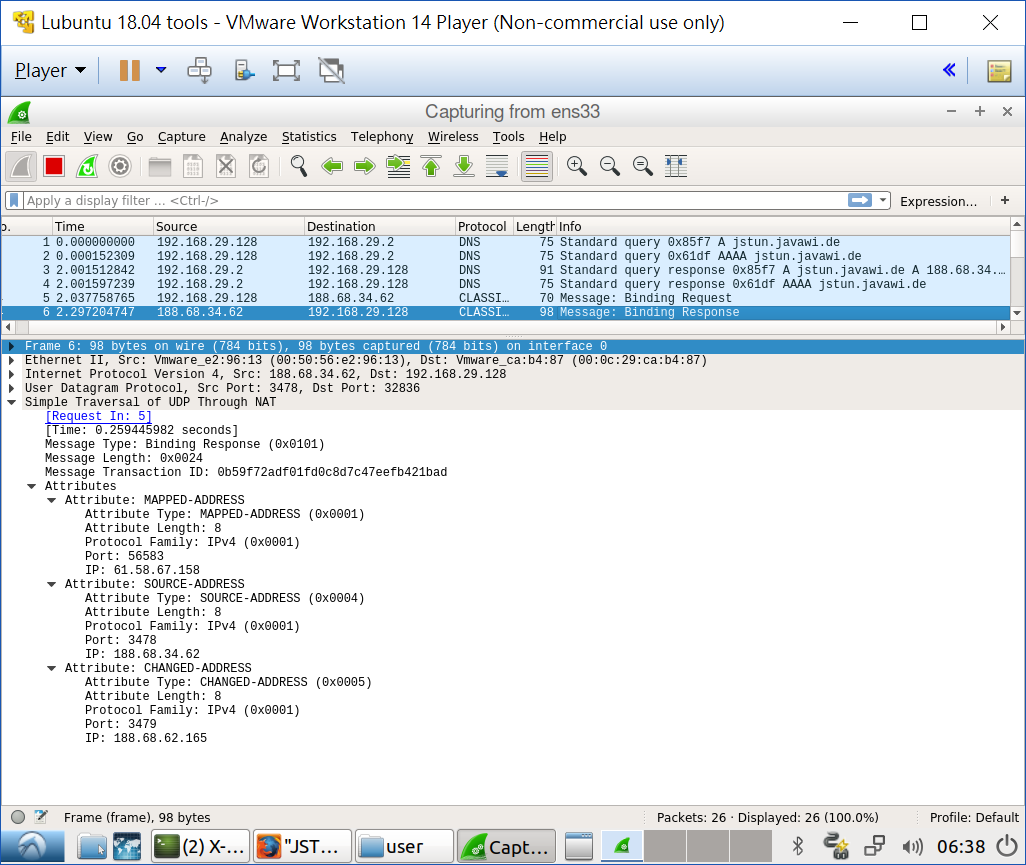Open the Wireless menu
1026x865 pixels.
click(x=453, y=137)
